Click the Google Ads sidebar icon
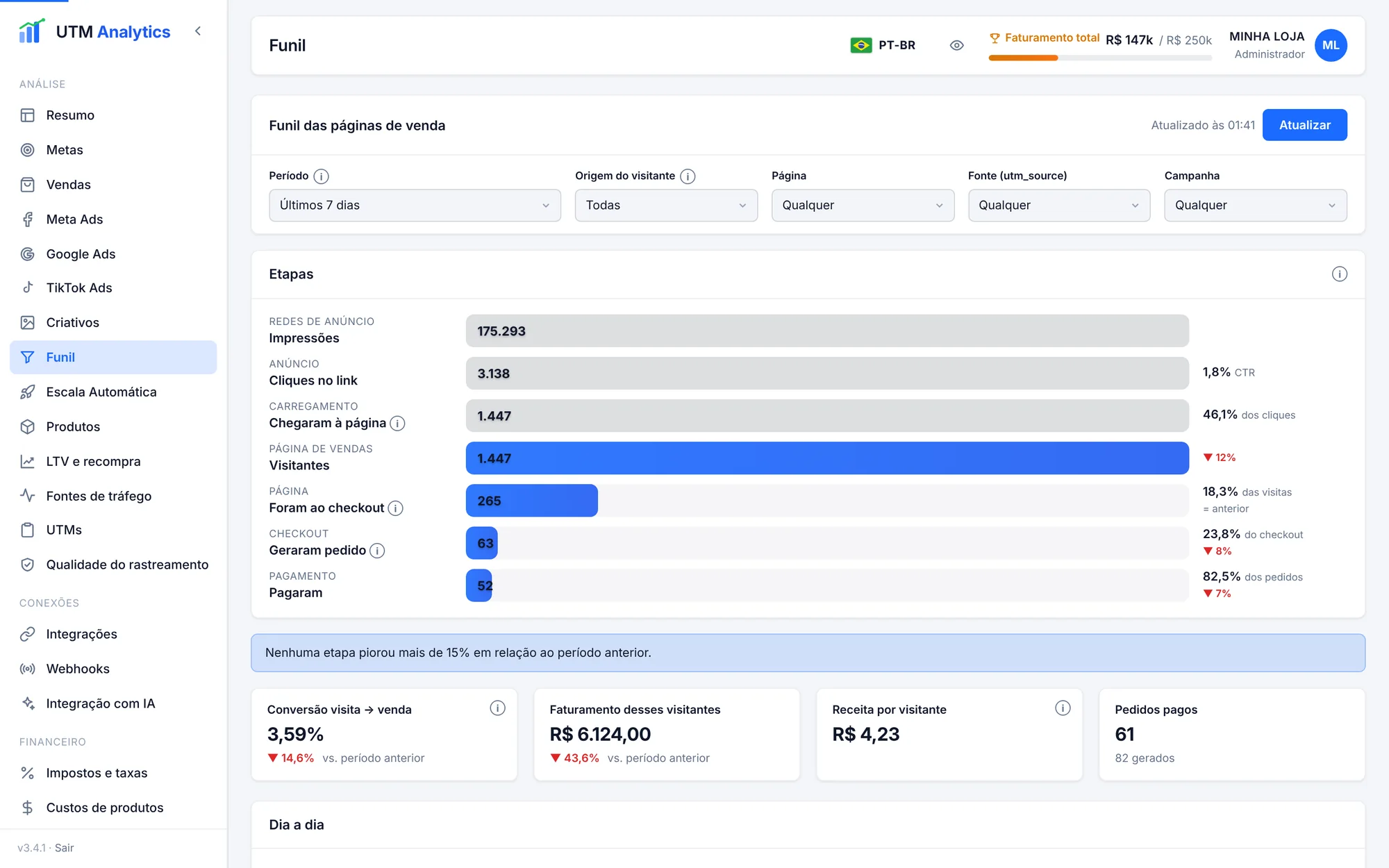 pos(28,254)
